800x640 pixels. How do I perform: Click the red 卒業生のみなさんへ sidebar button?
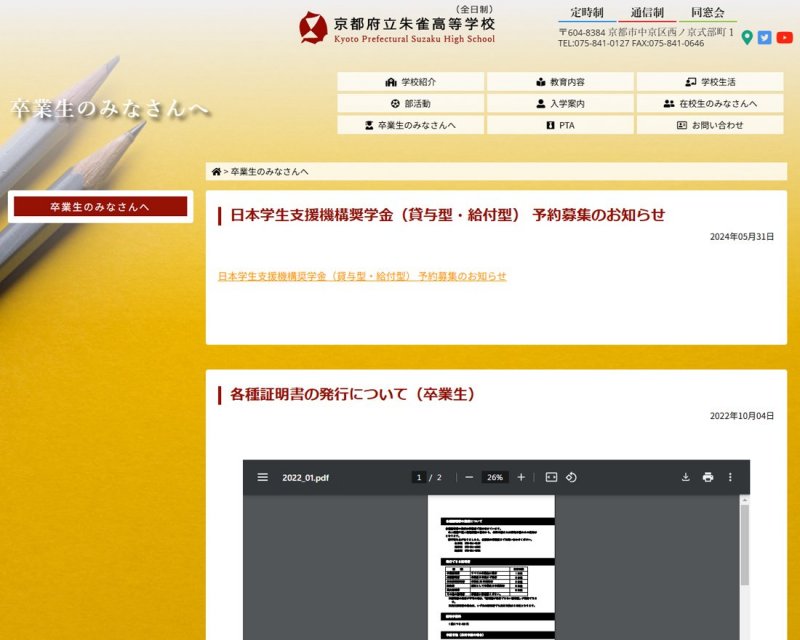click(100, 207)
